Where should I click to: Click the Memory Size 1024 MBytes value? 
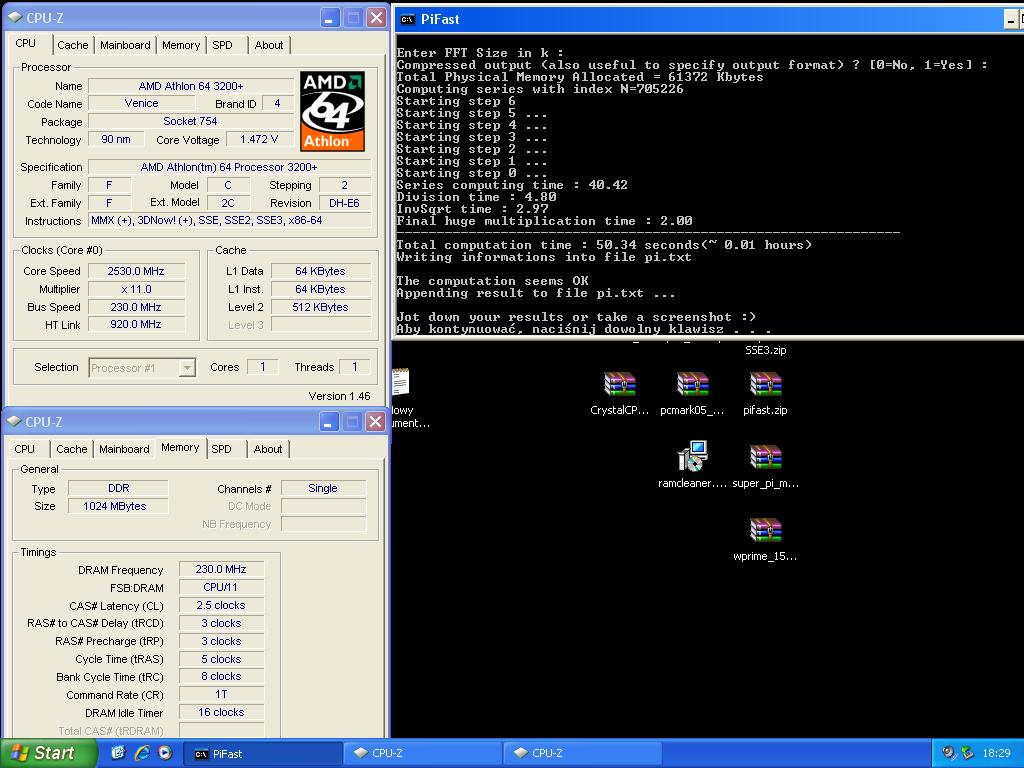pos(118,506)
